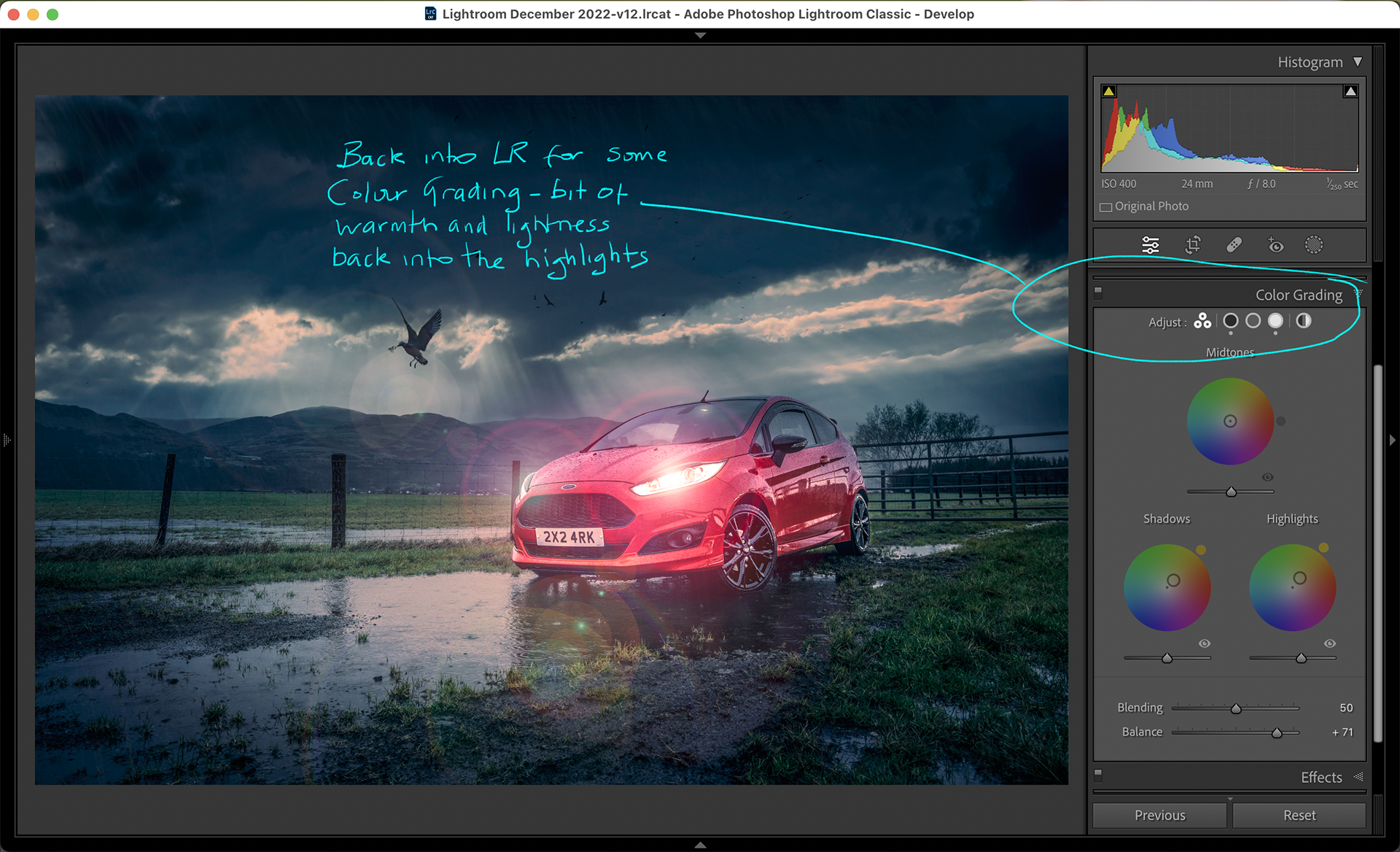Show all three color wheels view
Image resolution: width=1400 pixels, height=852 pixels.
pyautogui.click(x=1202, y=321)
